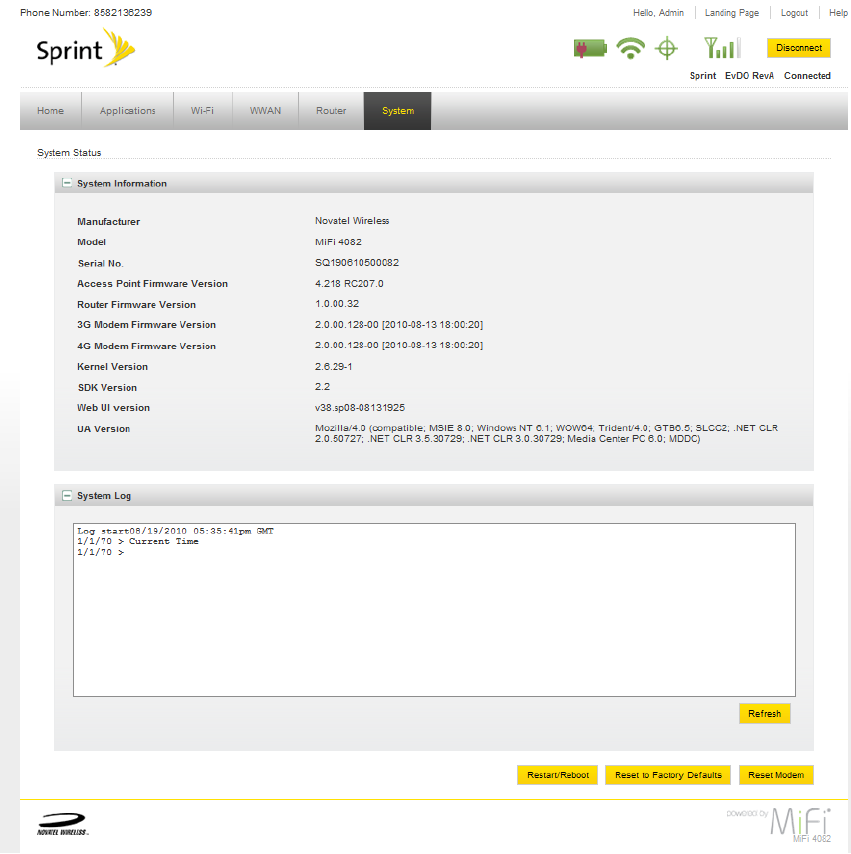Click the 'System Status' heading
Image resolution: width=851 pixels, height=854 pixels.
(69, 152)
